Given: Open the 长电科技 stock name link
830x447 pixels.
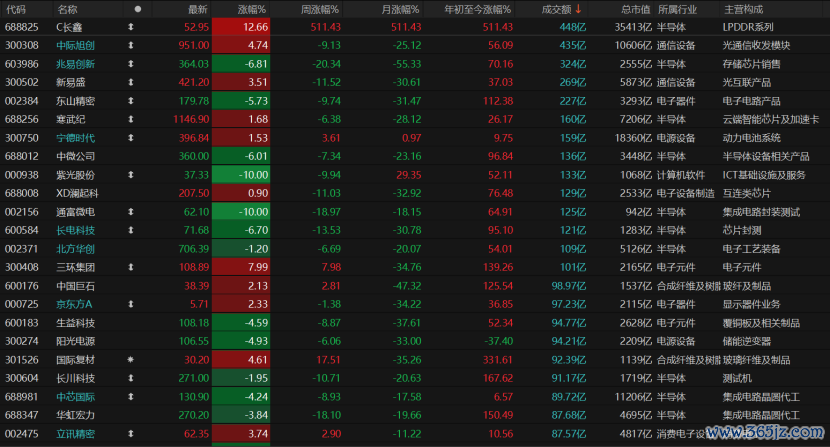Looking at the screenshot, I should point(76,230).
